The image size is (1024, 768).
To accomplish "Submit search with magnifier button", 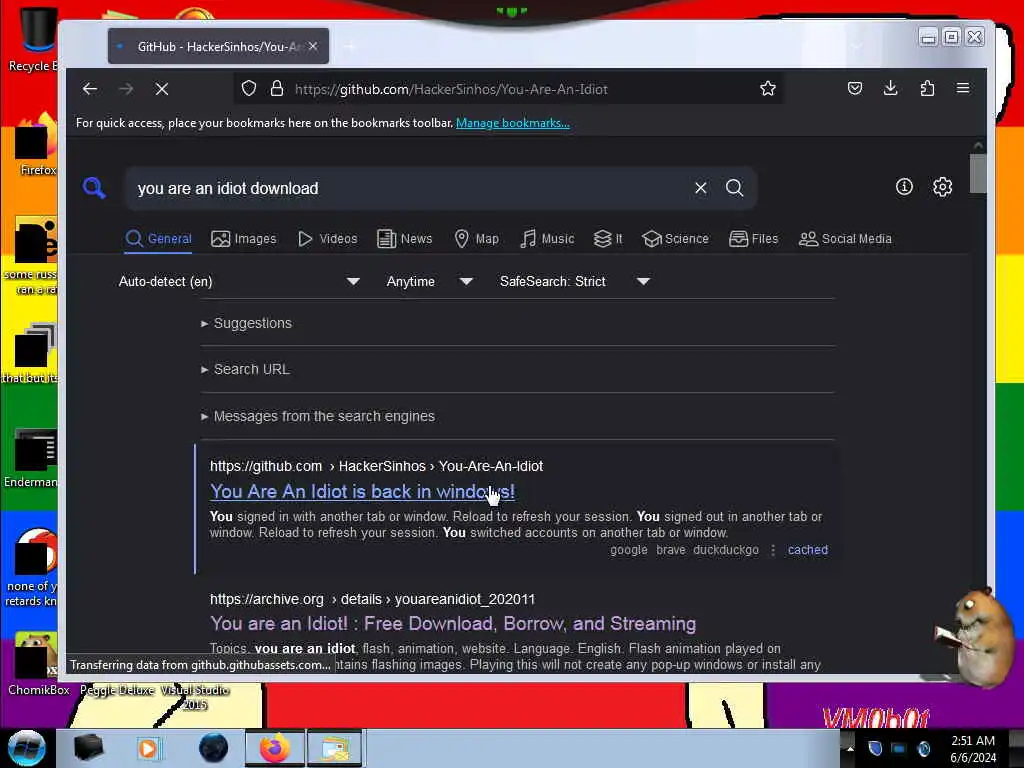I will pyautogui.click(x=735, y=188).
